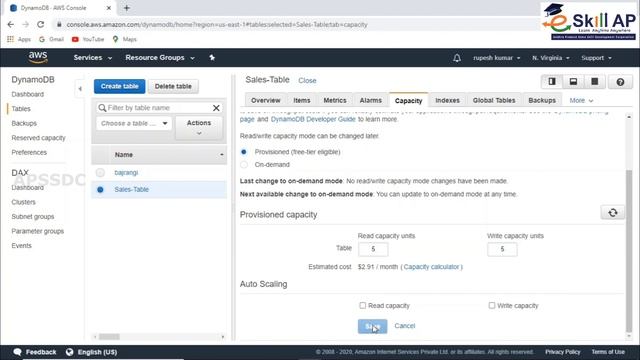Open the Apps bookmark shortcut
640x360 pixels.
click(19, 39)
